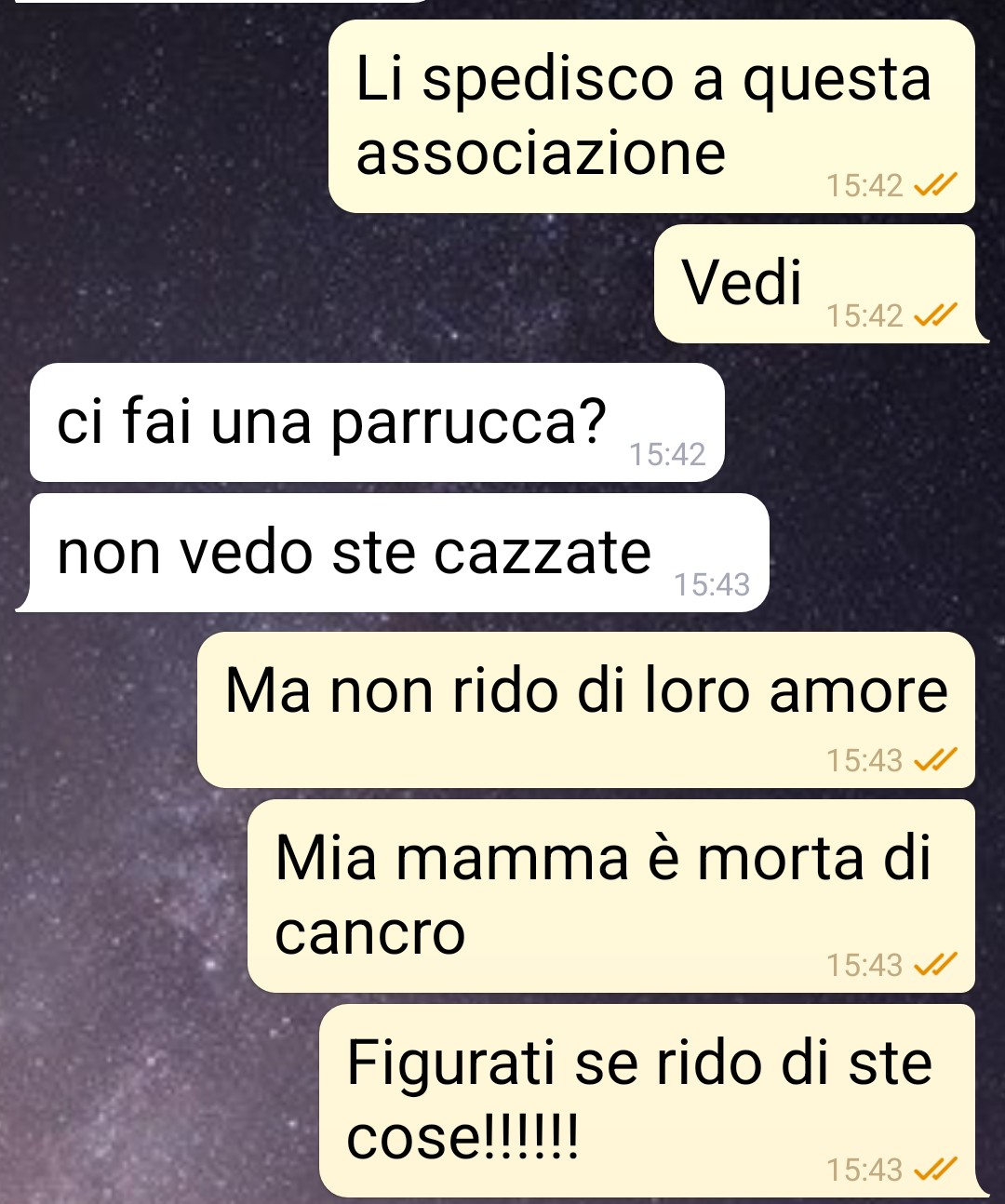Select the 'Mia mamma è morta di cancro' message

[611, 896]
